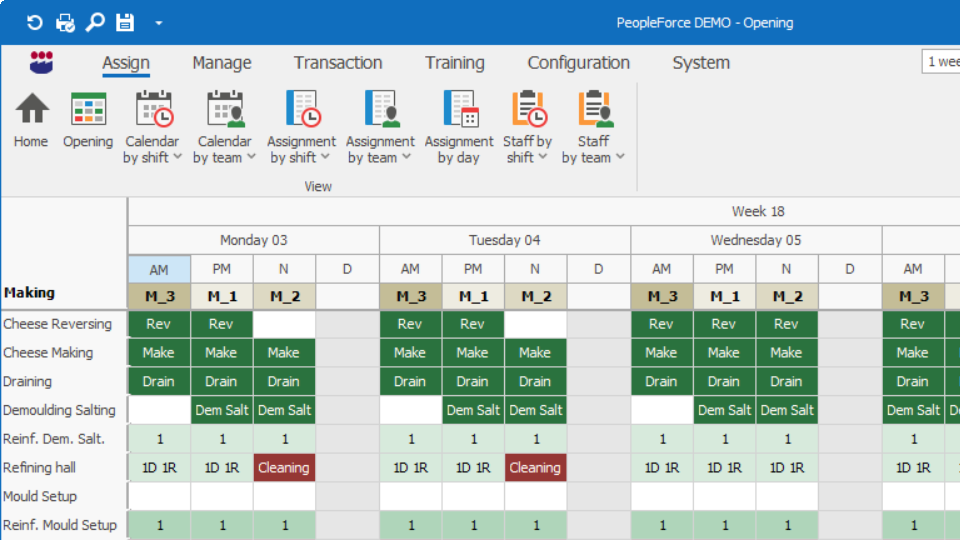960x540 pixels.
Task: Open the quick access toolbar customize arrow
Action: tap(158, 23)
